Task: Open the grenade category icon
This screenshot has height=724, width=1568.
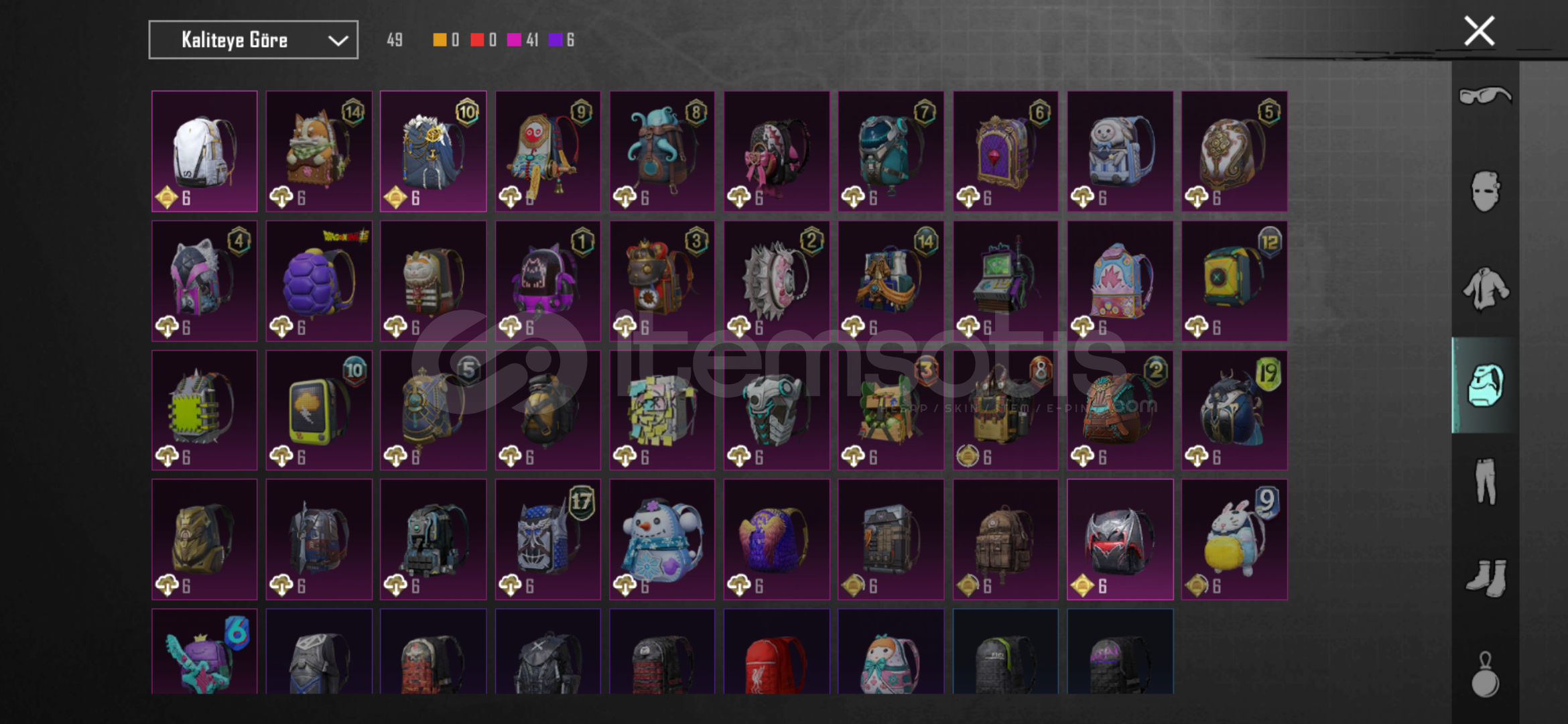Action: [x=1485, y=674]
